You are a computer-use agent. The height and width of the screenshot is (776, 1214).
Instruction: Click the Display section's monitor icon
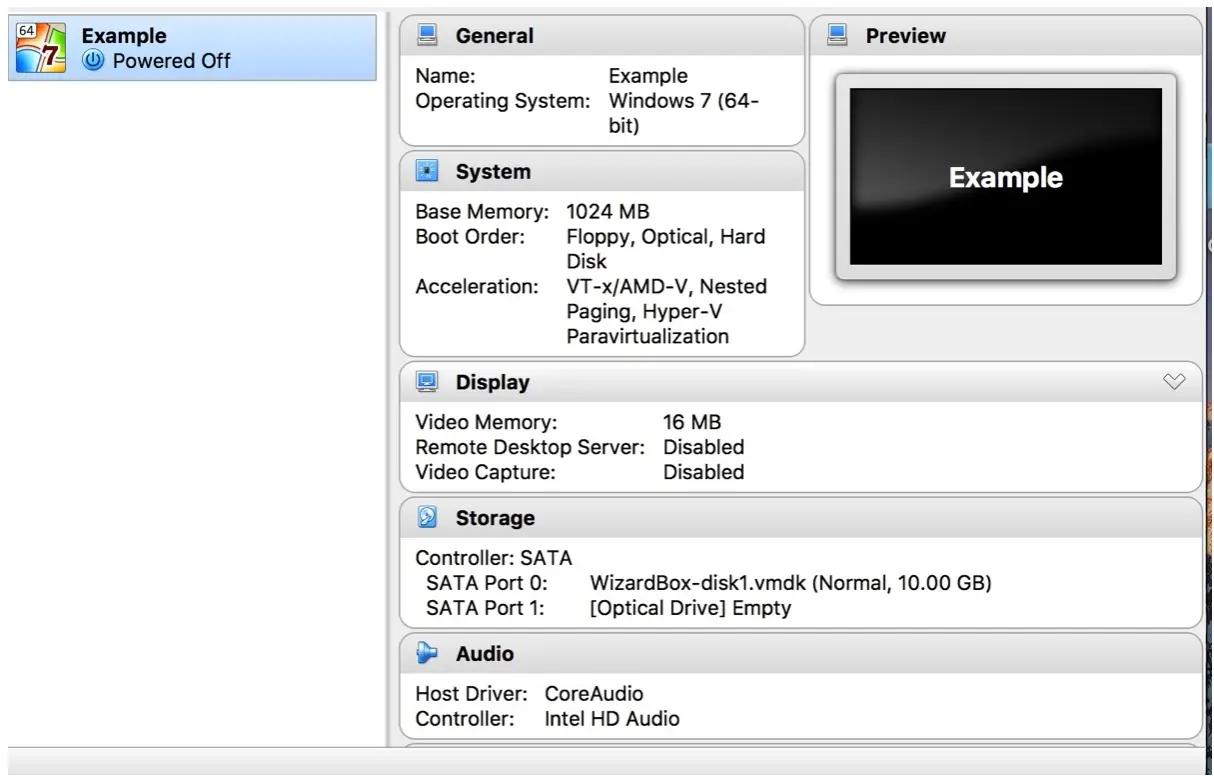pyautogui.click(x=428, y=382)
